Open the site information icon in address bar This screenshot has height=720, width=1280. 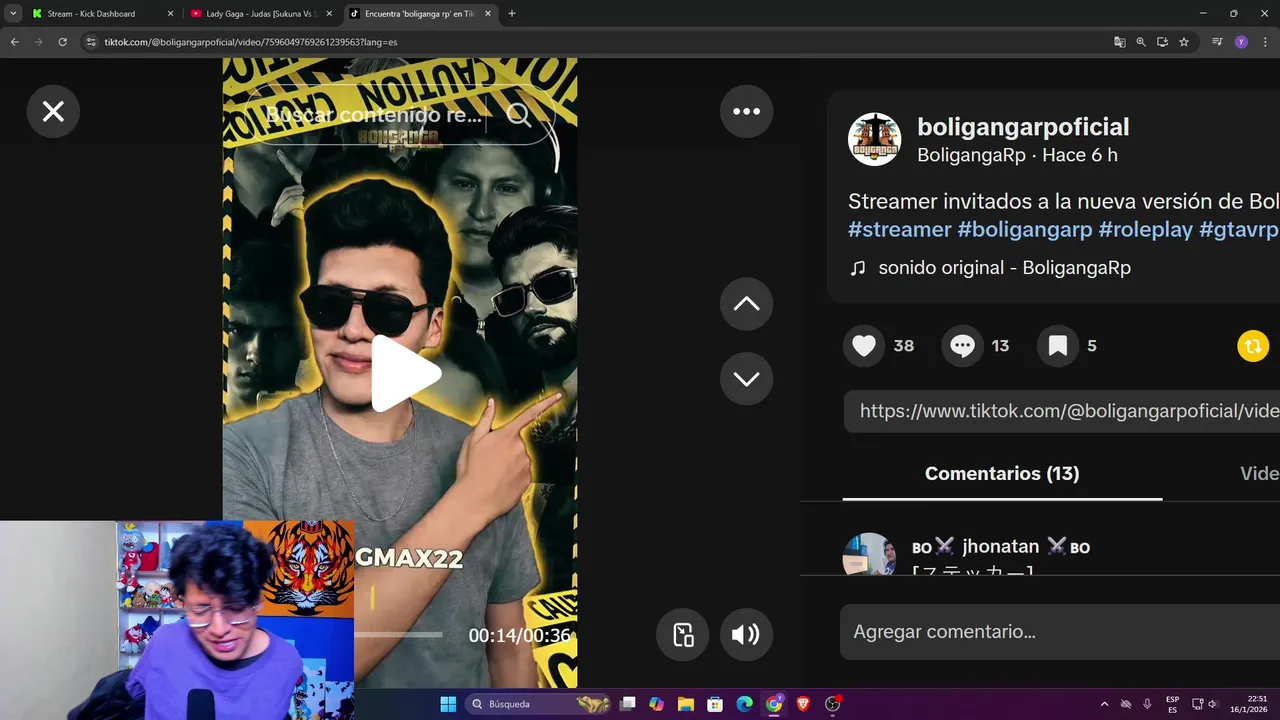point(91,42)
